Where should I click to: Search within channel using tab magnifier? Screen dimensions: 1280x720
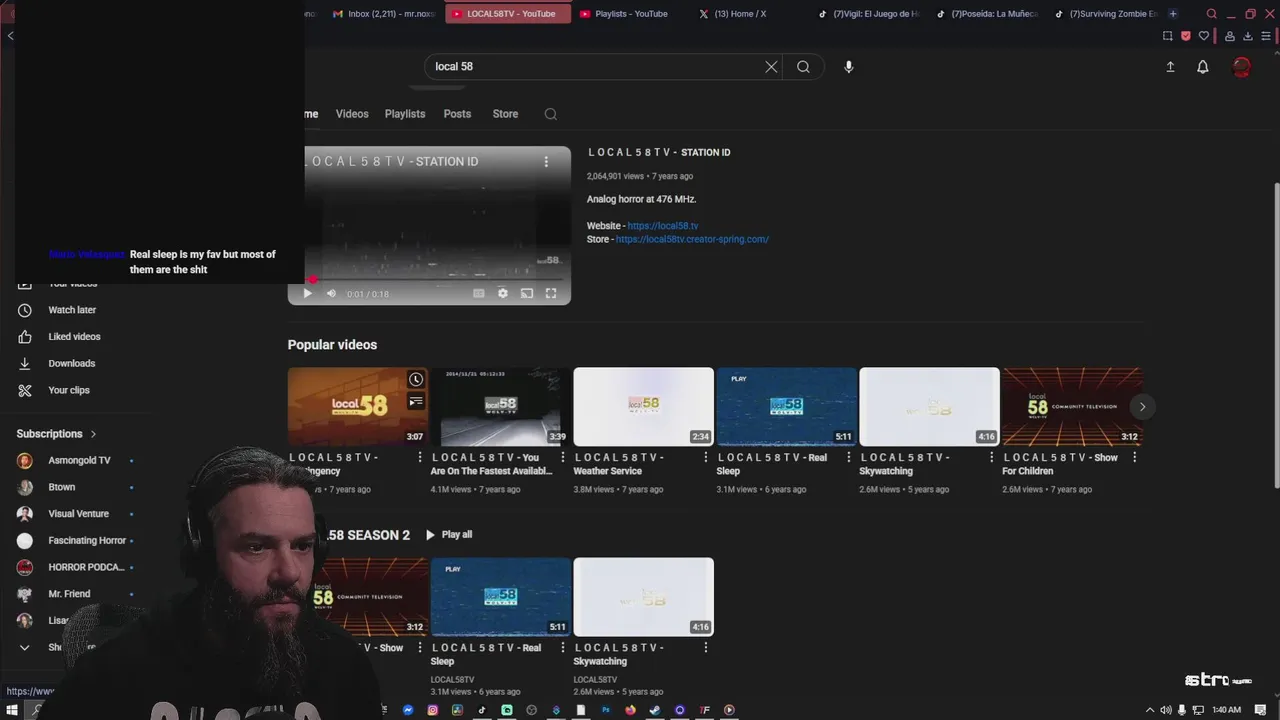coord(550,114)
